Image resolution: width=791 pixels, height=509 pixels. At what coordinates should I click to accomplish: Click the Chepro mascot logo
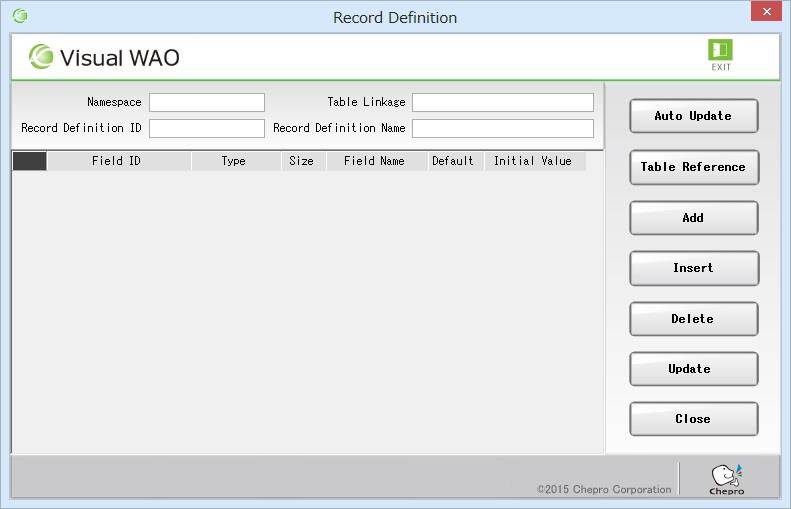pyautogui.click(x=726, y=477)
